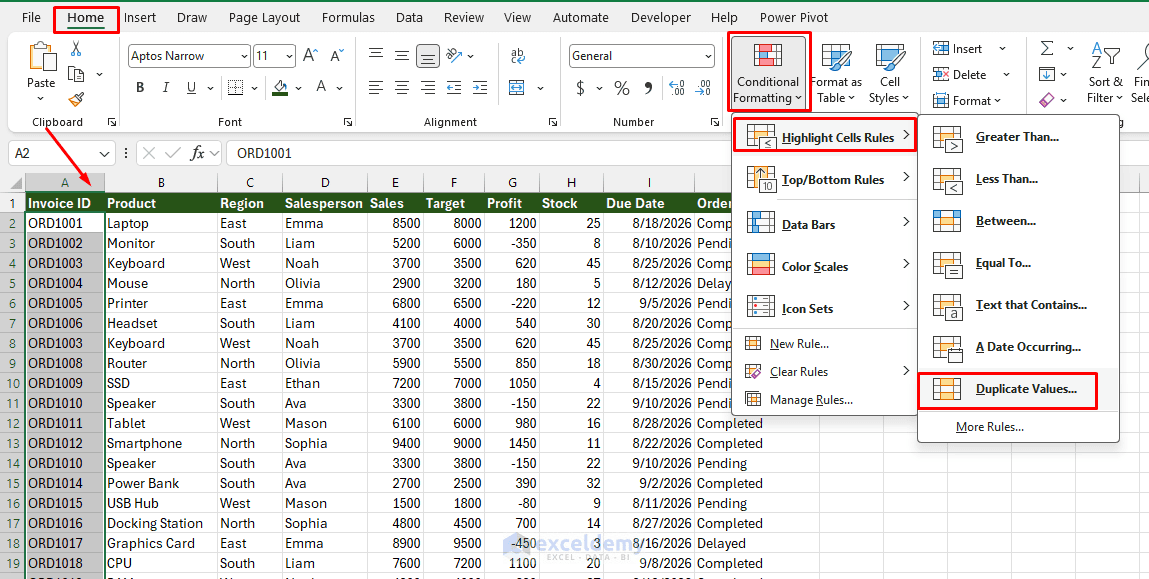The height and width of the screenshot is (579, 1149).
Task: Open the font name dropdown
Action: (x=244, y=56)
